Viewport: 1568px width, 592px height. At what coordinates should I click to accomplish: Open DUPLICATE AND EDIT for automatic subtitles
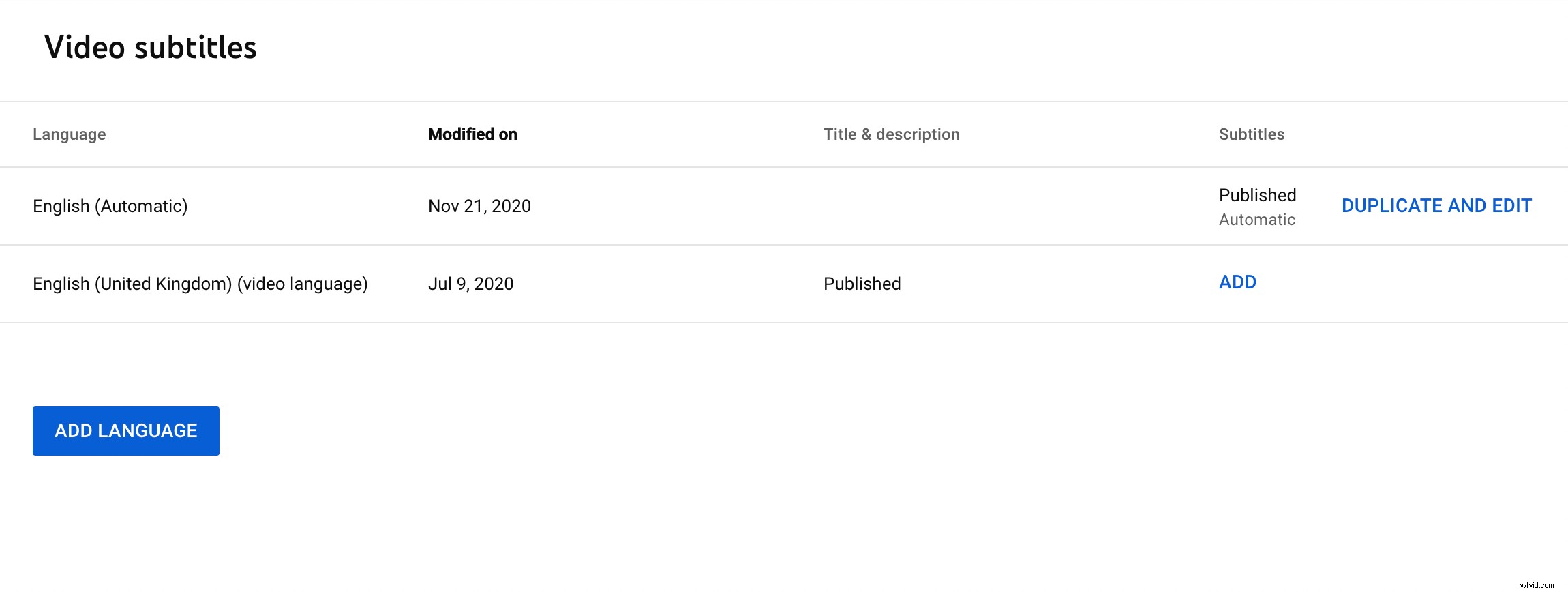[x=1436, y=205]
